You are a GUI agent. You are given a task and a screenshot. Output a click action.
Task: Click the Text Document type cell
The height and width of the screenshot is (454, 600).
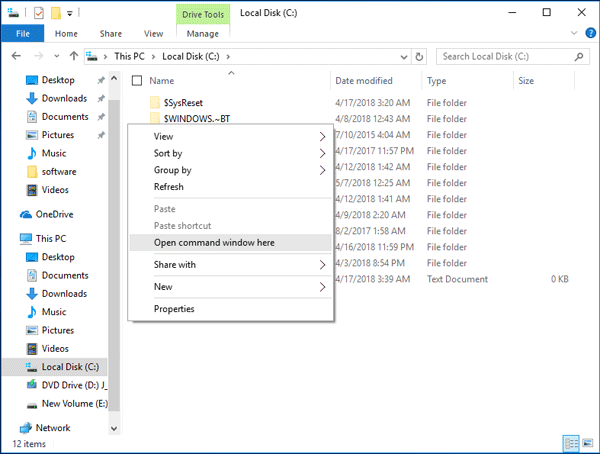pos(457,279)
